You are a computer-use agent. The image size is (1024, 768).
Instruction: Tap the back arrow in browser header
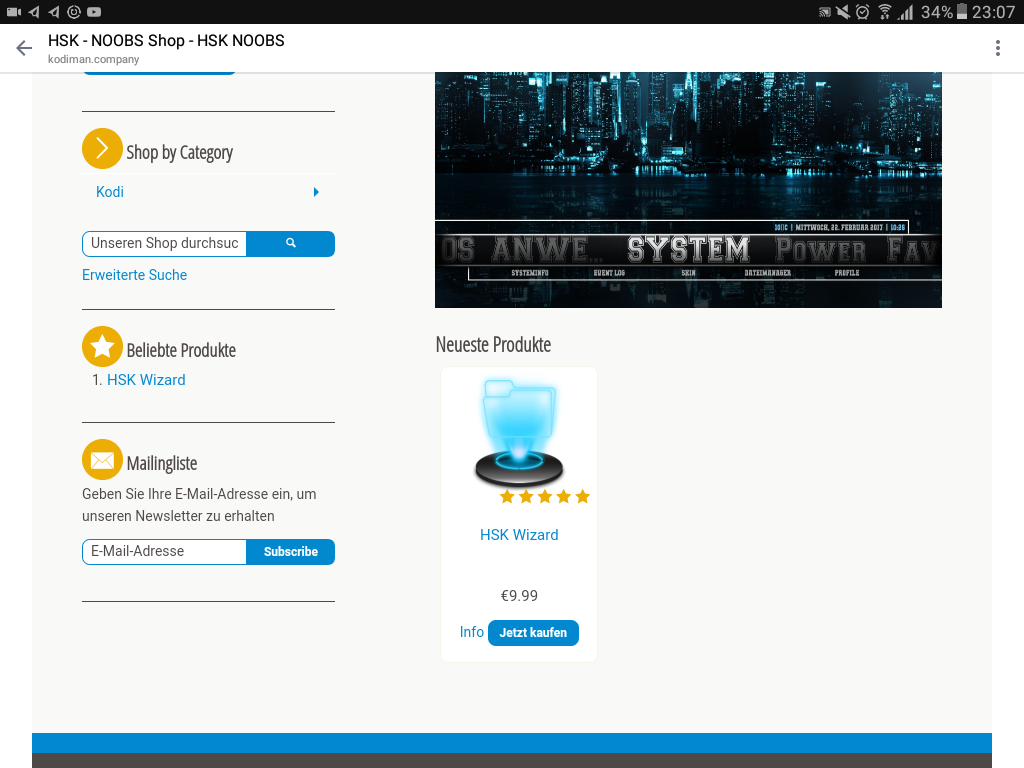24,48
